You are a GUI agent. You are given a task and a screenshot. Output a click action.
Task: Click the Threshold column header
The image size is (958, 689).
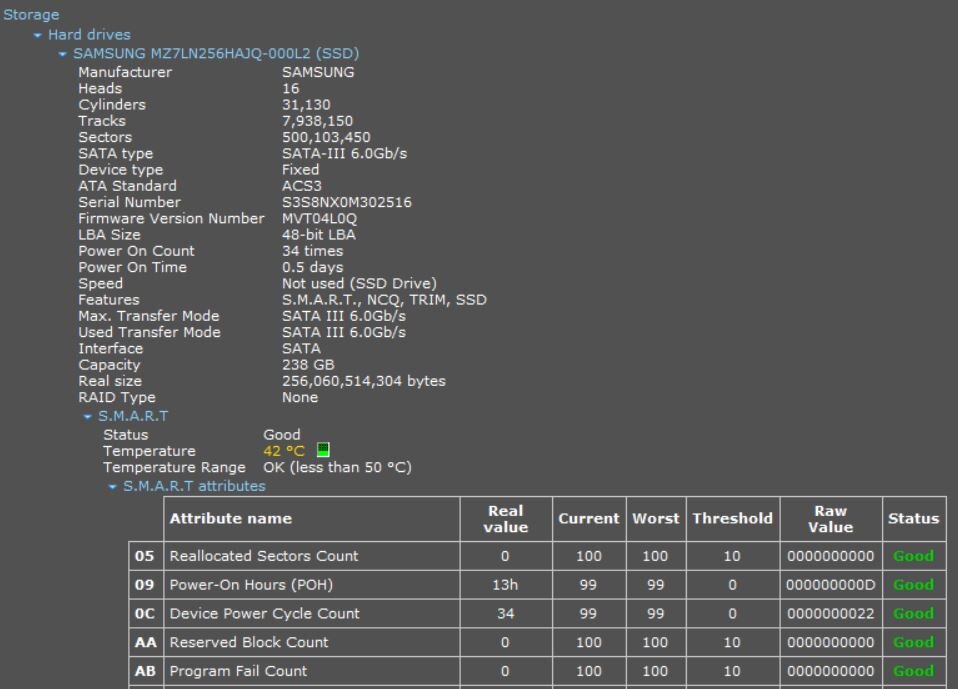[733, 519]
